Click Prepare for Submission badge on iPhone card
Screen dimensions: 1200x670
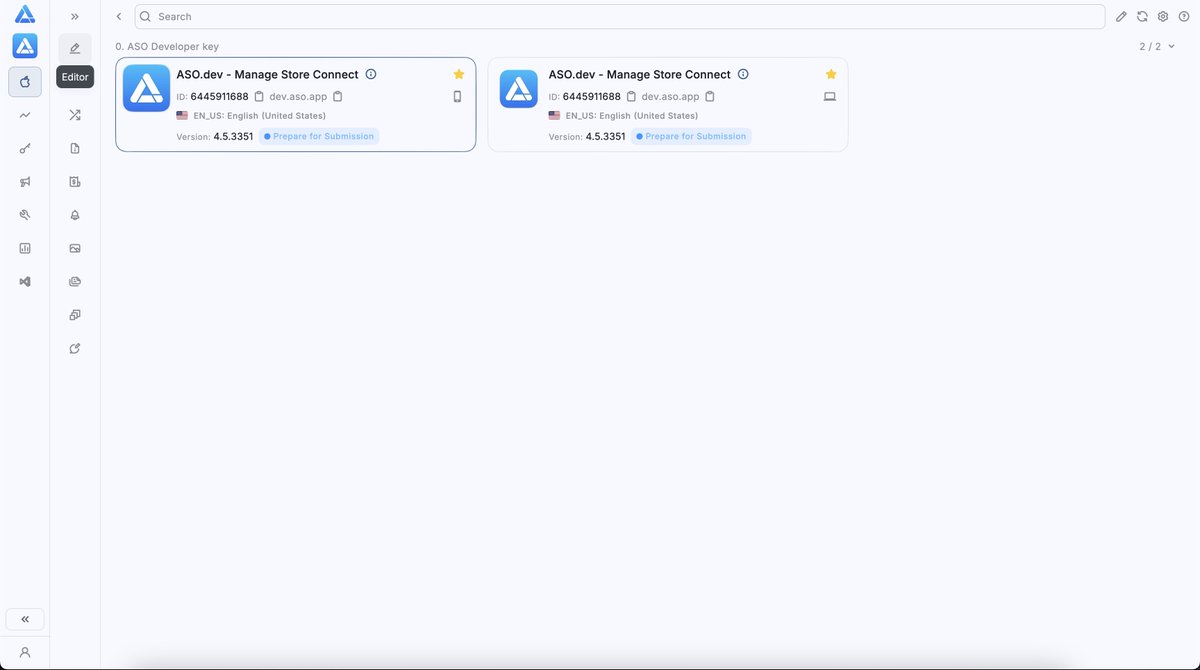coord(319,136)
